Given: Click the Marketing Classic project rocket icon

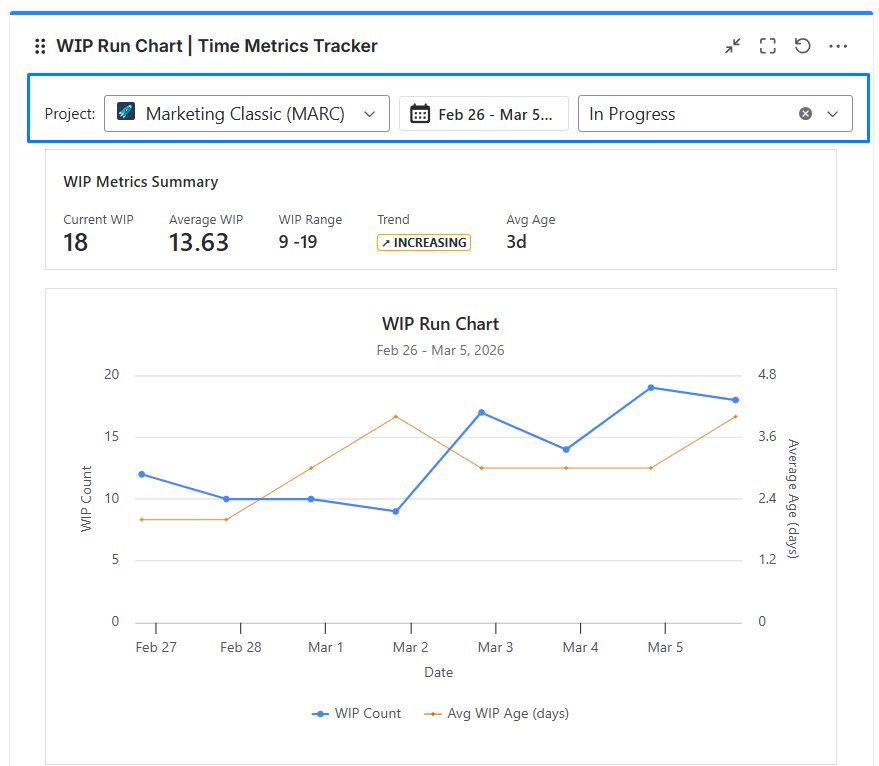Looking at the screenshot, I should point(126,113).
